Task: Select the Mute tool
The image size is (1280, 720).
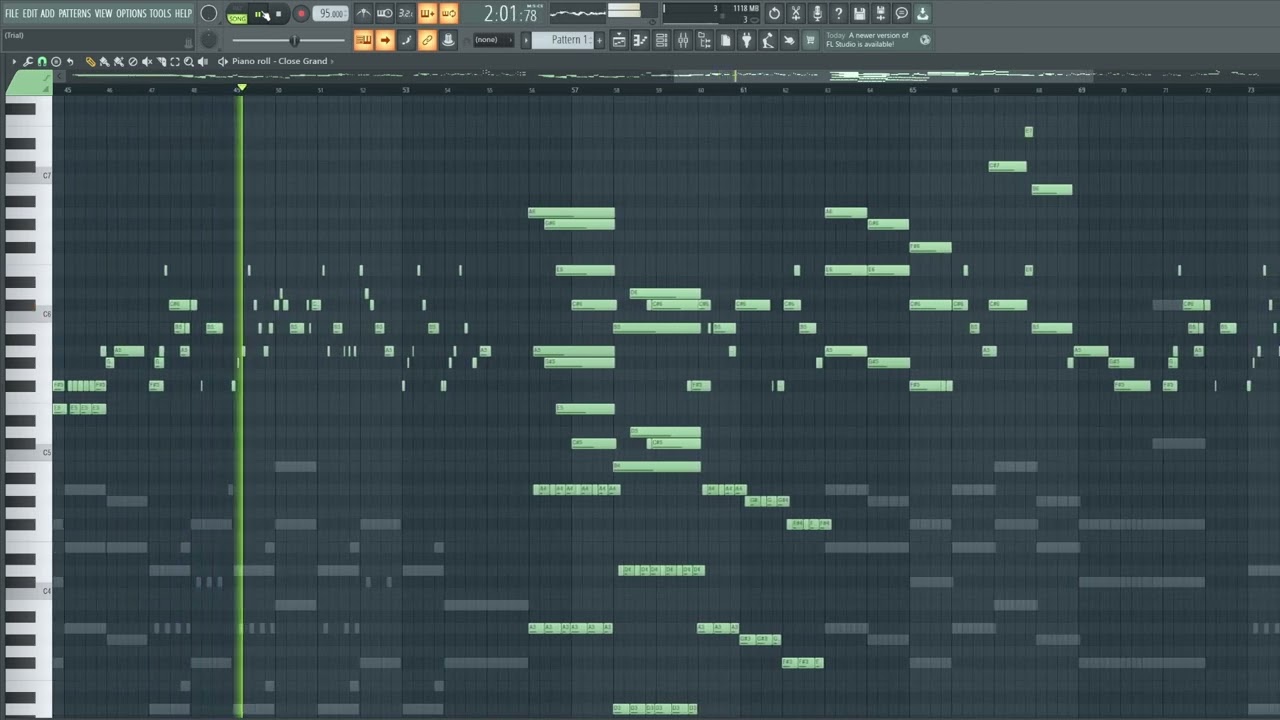Action: click(x=147, y=62)
